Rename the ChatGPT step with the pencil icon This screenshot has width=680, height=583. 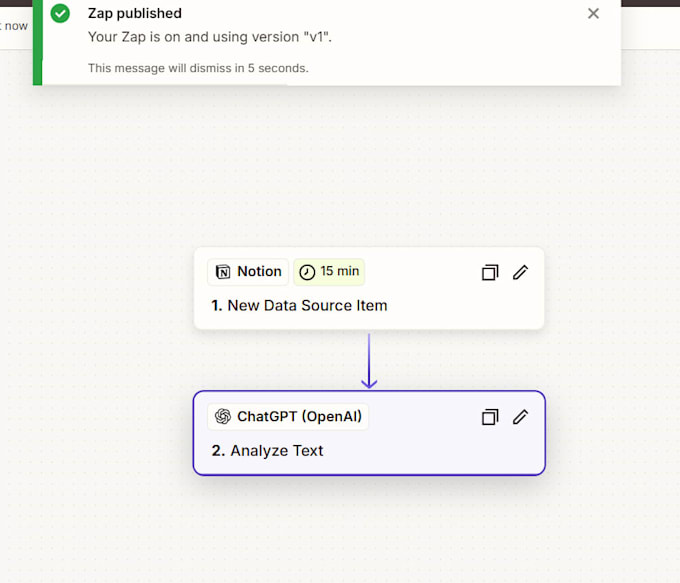pos(520,417)
